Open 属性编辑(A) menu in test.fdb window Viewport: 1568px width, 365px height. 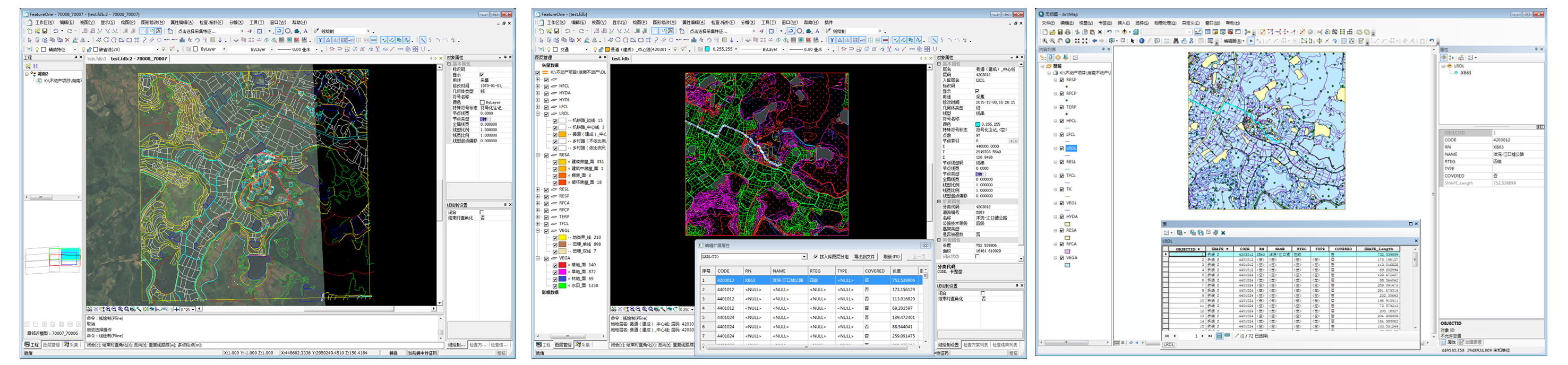point(694,22)
